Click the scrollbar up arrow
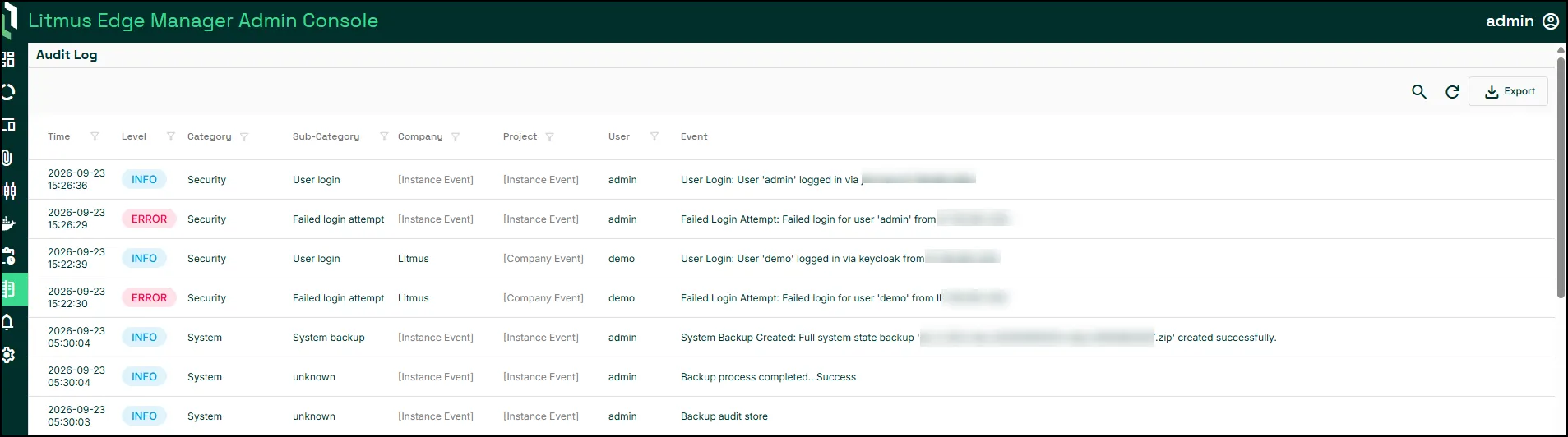 (x=1561, y=49)
